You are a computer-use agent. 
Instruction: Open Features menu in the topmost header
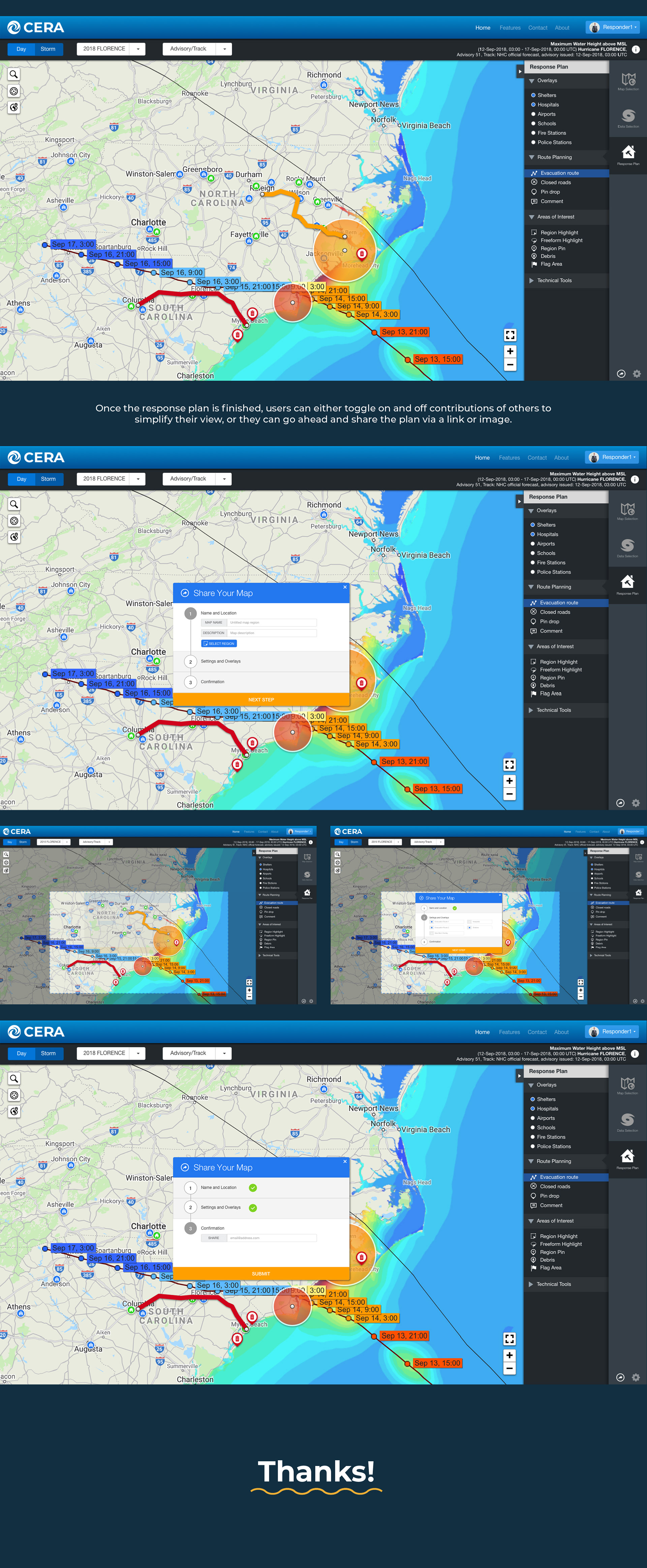tap(510, 27)
